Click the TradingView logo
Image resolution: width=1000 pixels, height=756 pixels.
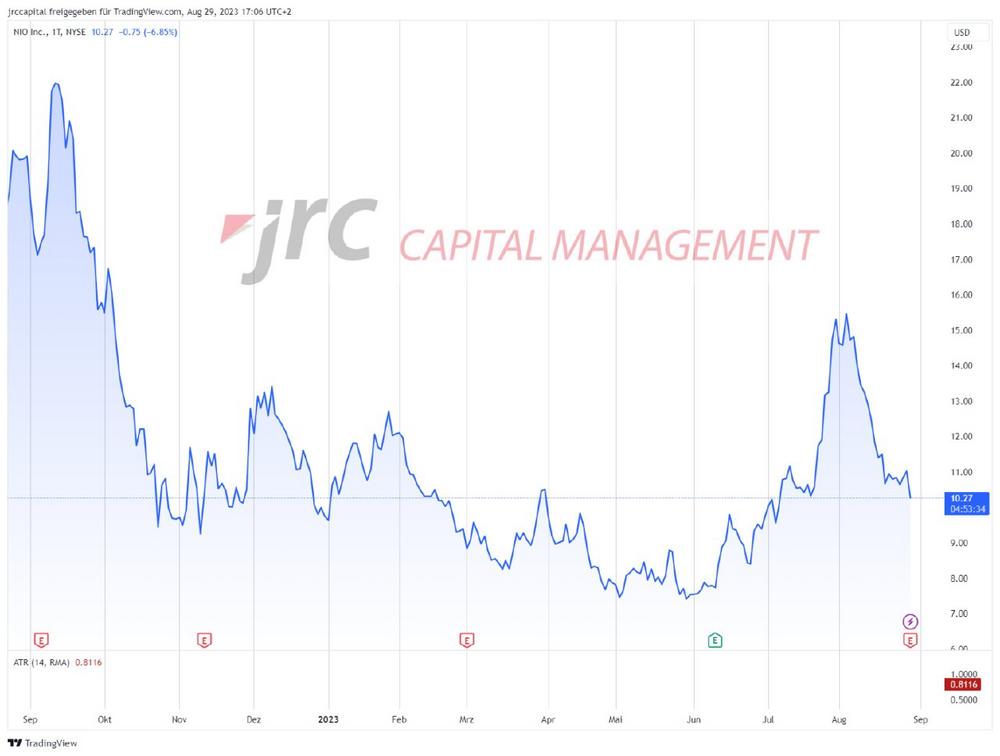click(x=43, y=743)
